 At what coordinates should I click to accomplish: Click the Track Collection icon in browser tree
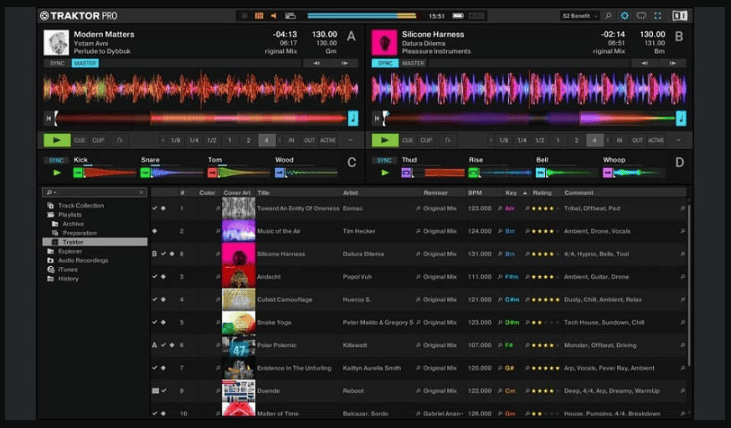[x=50, y=206]
